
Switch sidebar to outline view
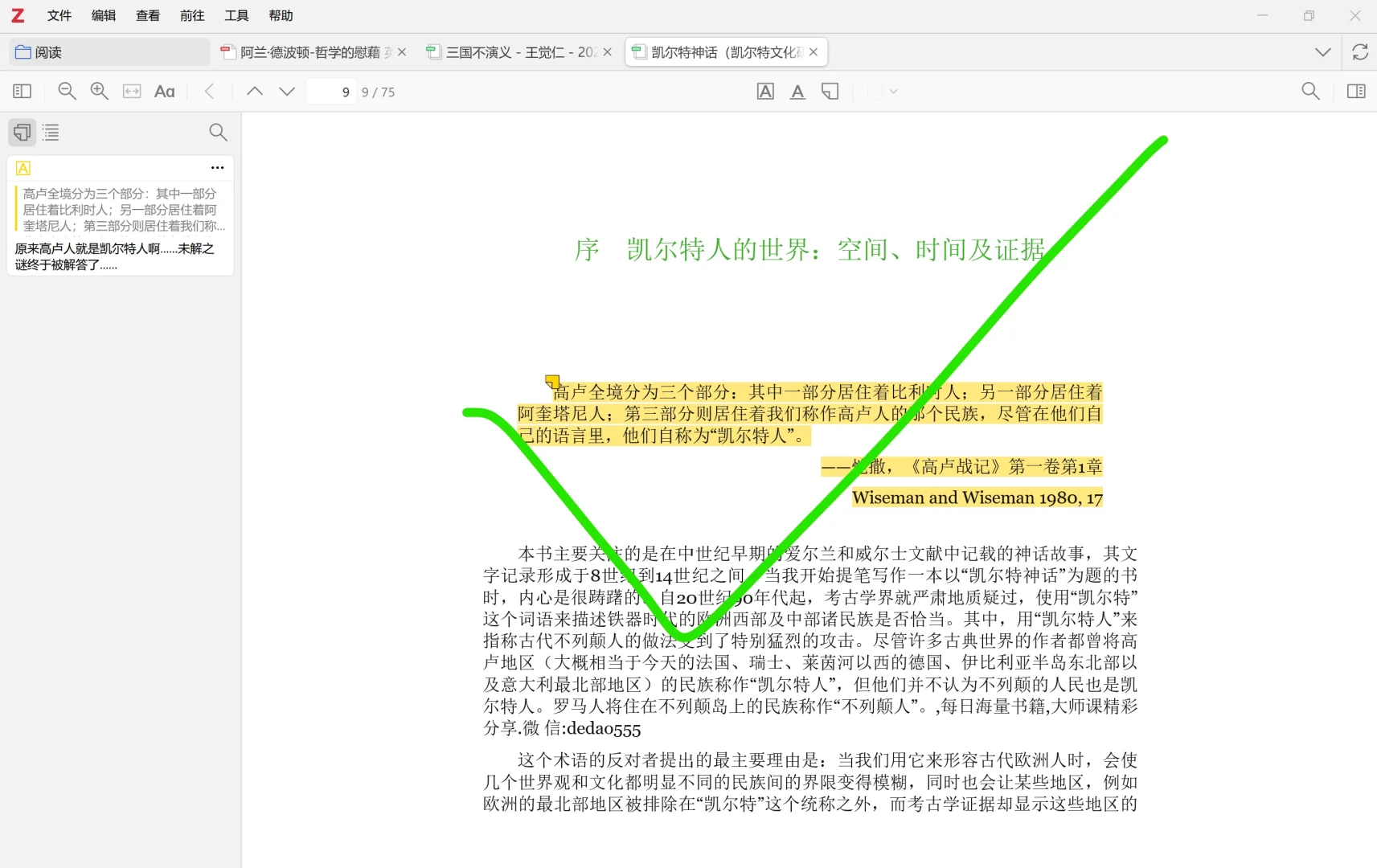(x=51, y=132)
